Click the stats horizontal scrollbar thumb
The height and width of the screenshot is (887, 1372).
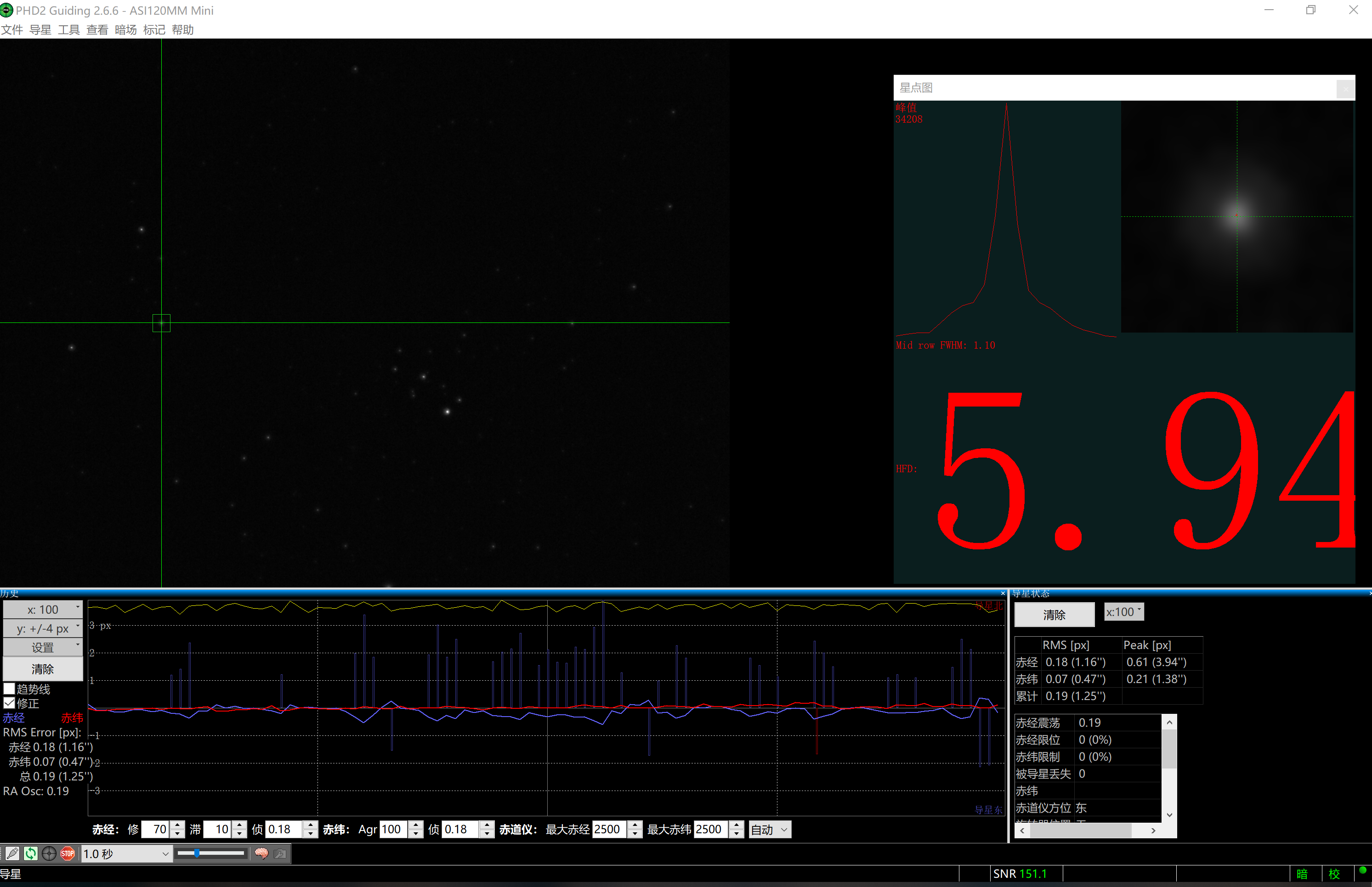click(x=1081, y=831)
